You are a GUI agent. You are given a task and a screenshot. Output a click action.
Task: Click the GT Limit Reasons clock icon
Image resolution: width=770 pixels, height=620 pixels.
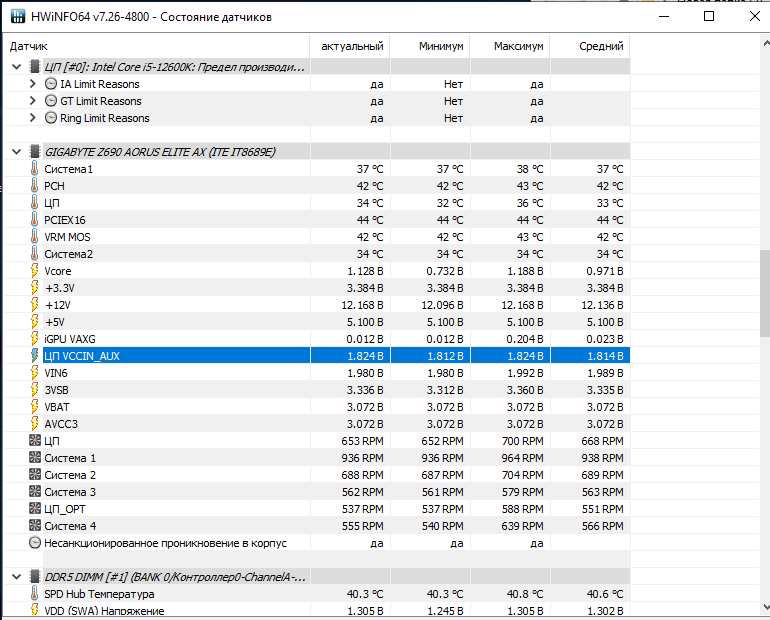click(51, 101)
